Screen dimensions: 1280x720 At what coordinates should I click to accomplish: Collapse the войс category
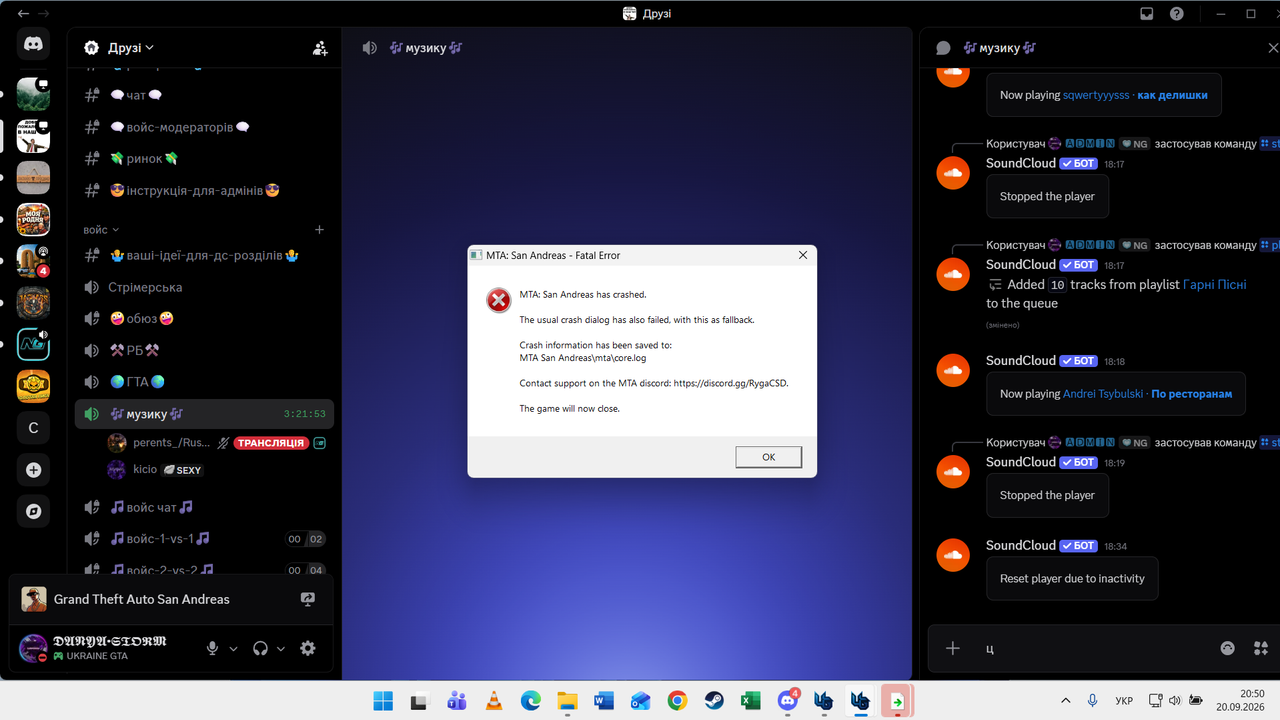click(x=101, y=230)
